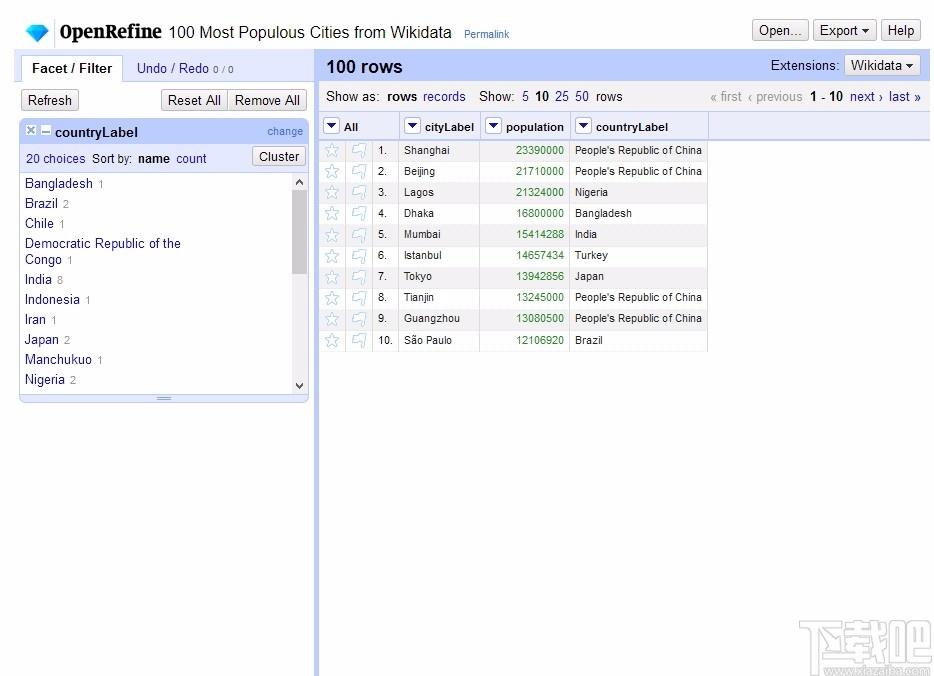Flag the Beijing row
934x676 pixels.
pos(359,172)
